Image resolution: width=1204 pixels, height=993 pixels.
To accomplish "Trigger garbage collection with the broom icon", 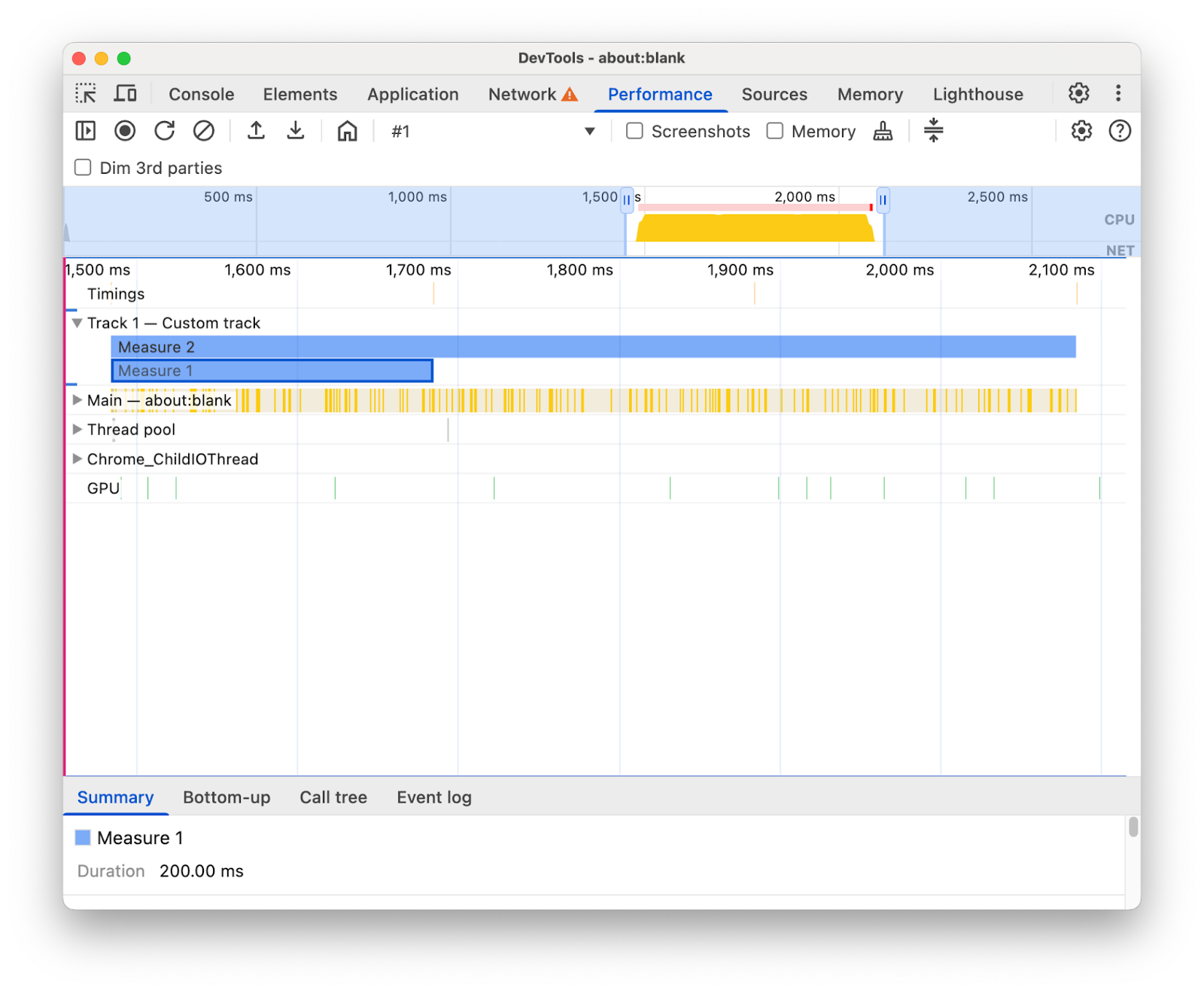I will 883,130.
